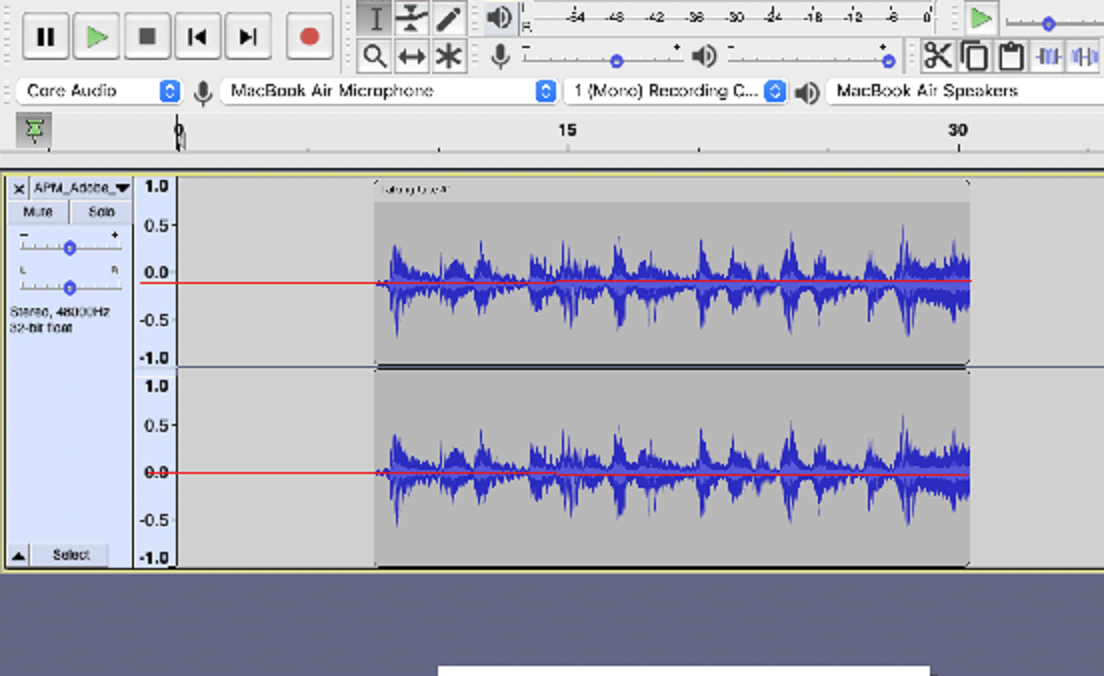
Task: Copy selection using the copy icon
Action: click(974, 57)
